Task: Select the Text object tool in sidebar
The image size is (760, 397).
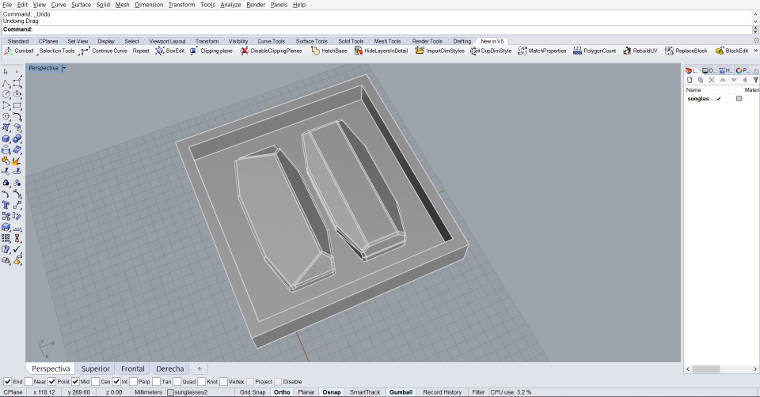Action: [x=6, y=205]
